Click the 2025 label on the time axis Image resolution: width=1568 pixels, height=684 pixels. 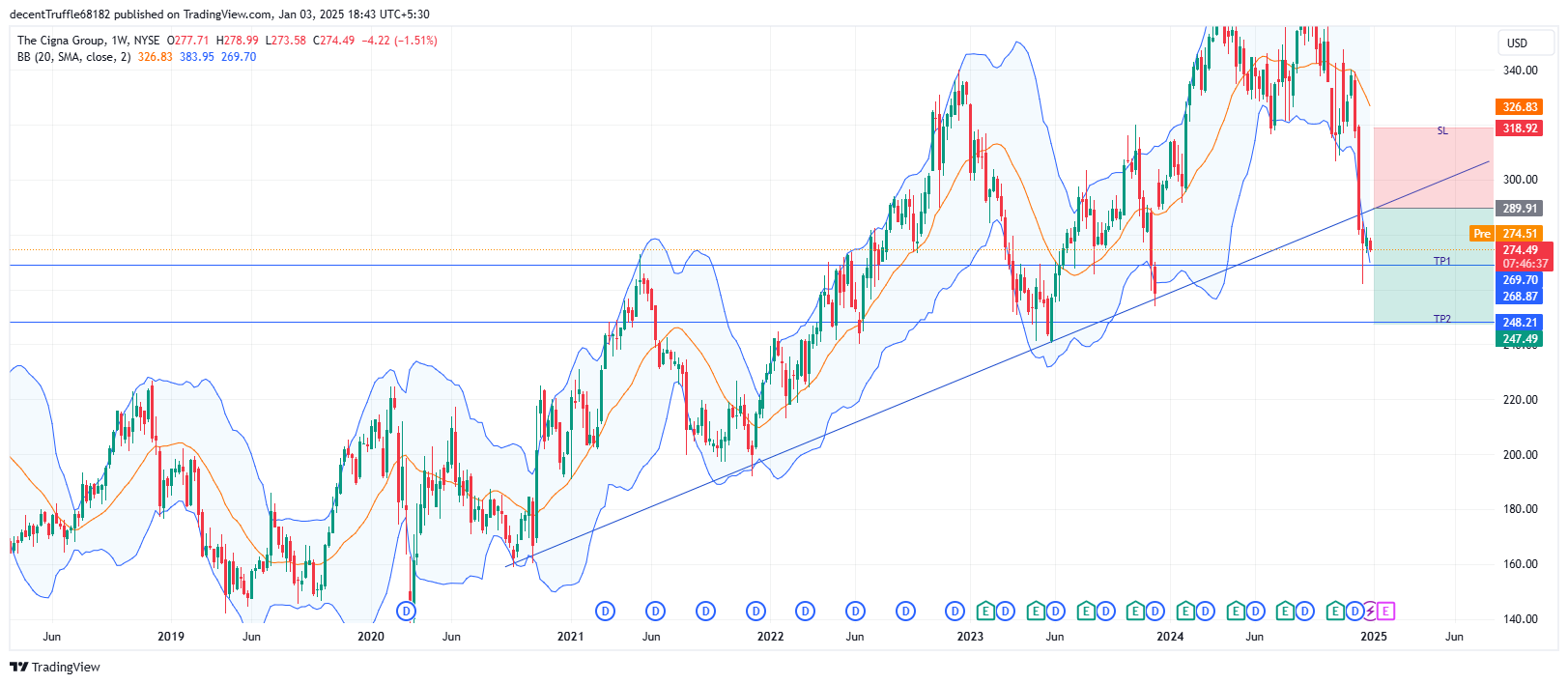1374,637
